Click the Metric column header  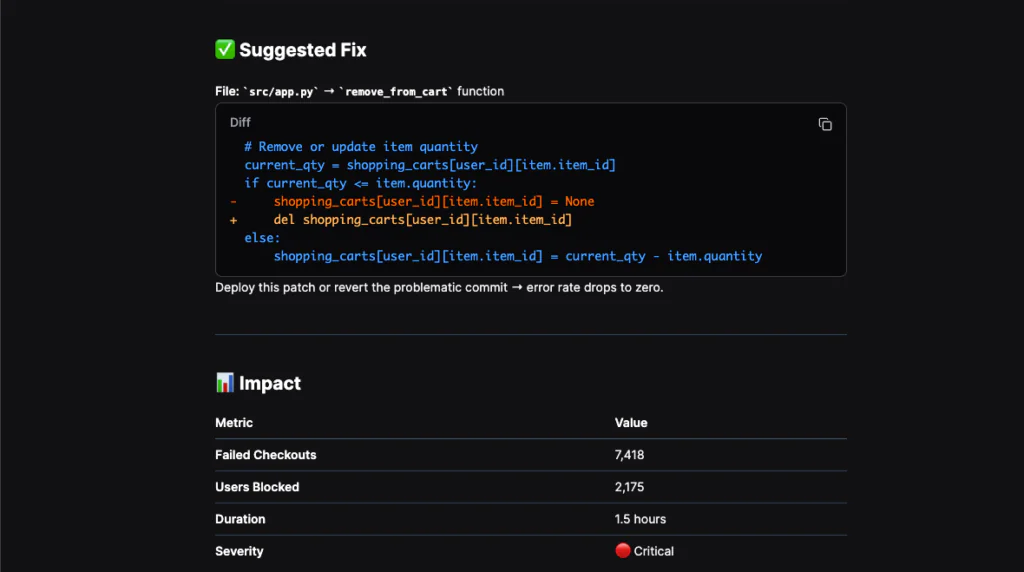[x=234, y=423]
